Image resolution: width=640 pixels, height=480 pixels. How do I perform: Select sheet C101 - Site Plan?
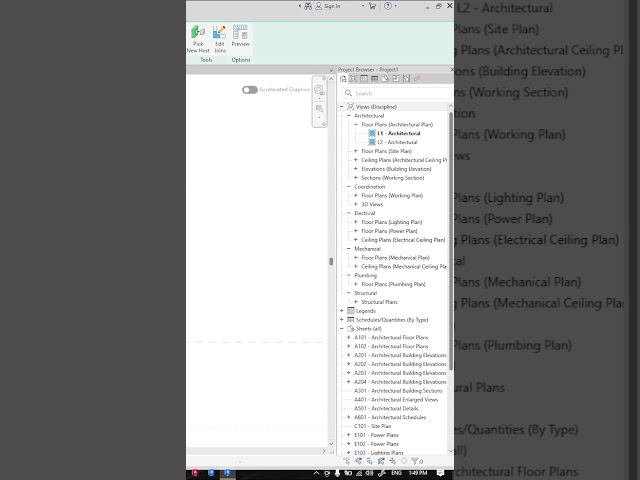click(373, 426)
